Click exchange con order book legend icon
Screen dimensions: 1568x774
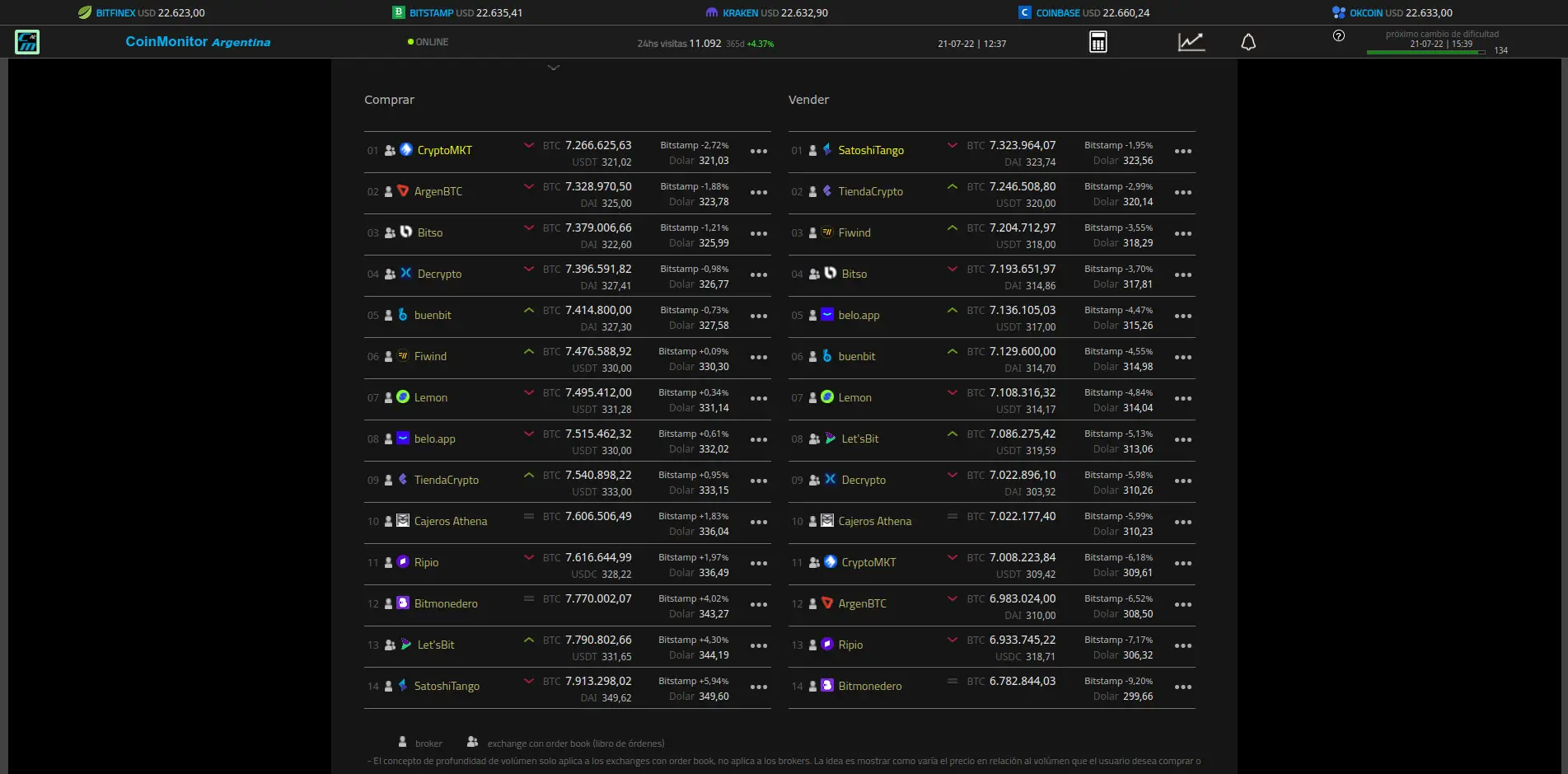[x=472, y=742]
